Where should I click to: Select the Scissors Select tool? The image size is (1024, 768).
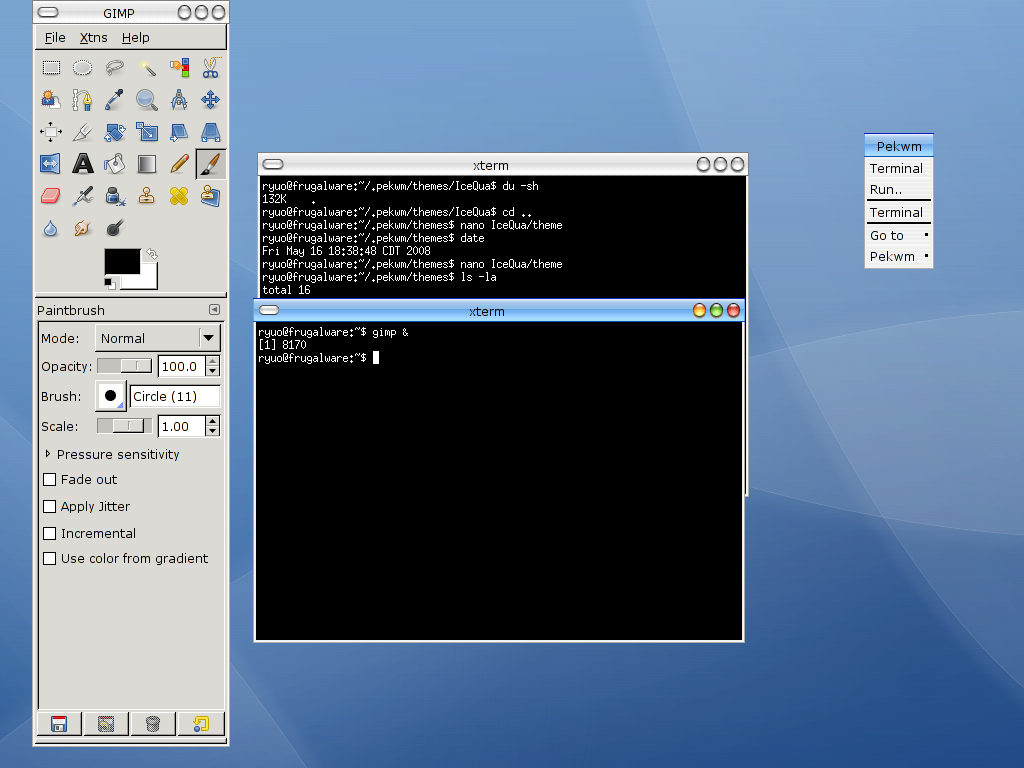tap(210, 67)
